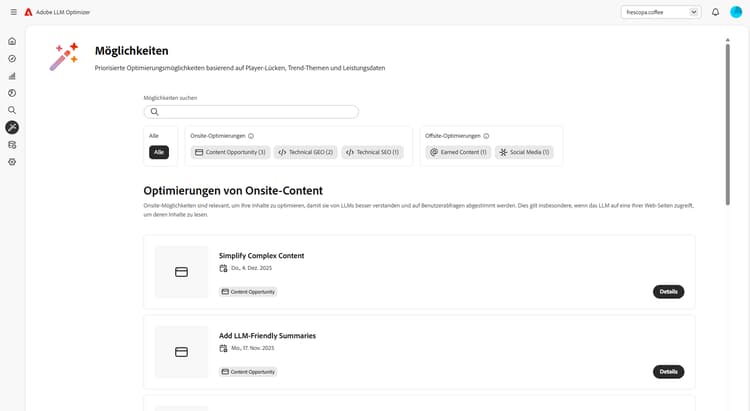This screenshot has width=750, height=411.
Task: Select the Alle filter chip
Action: (x=159, y=152)
